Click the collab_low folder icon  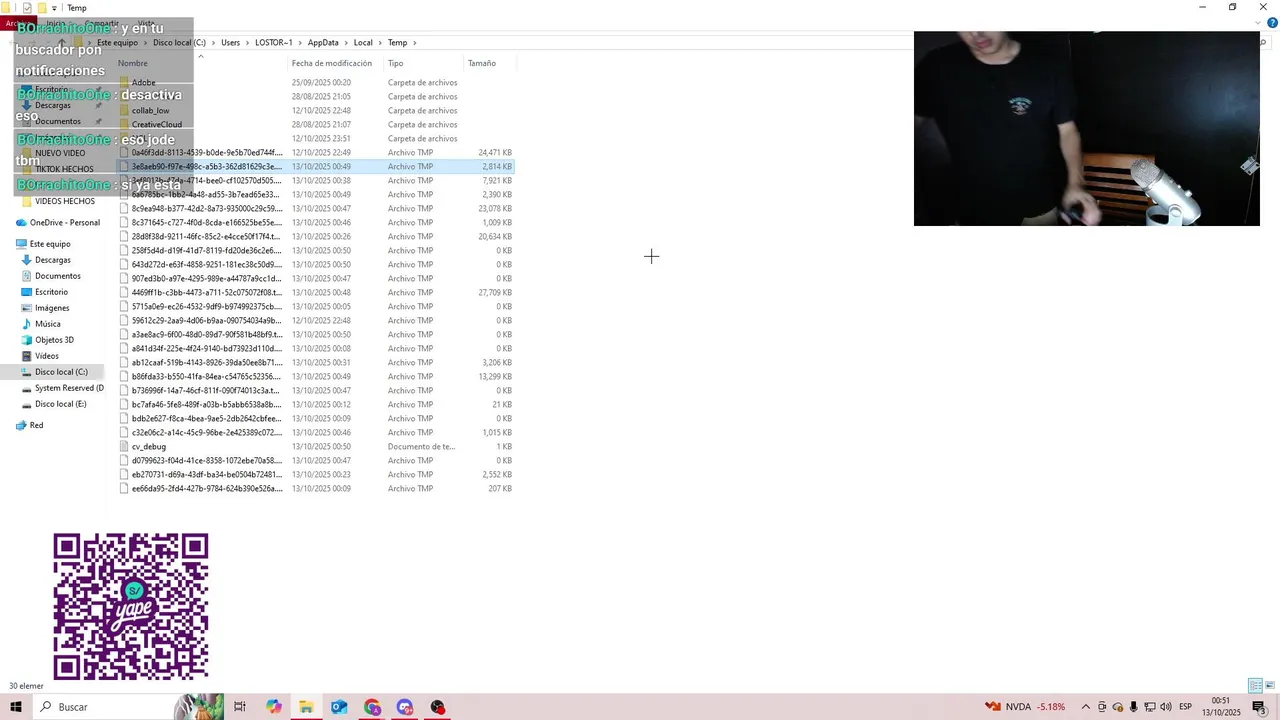pos(124,110)
